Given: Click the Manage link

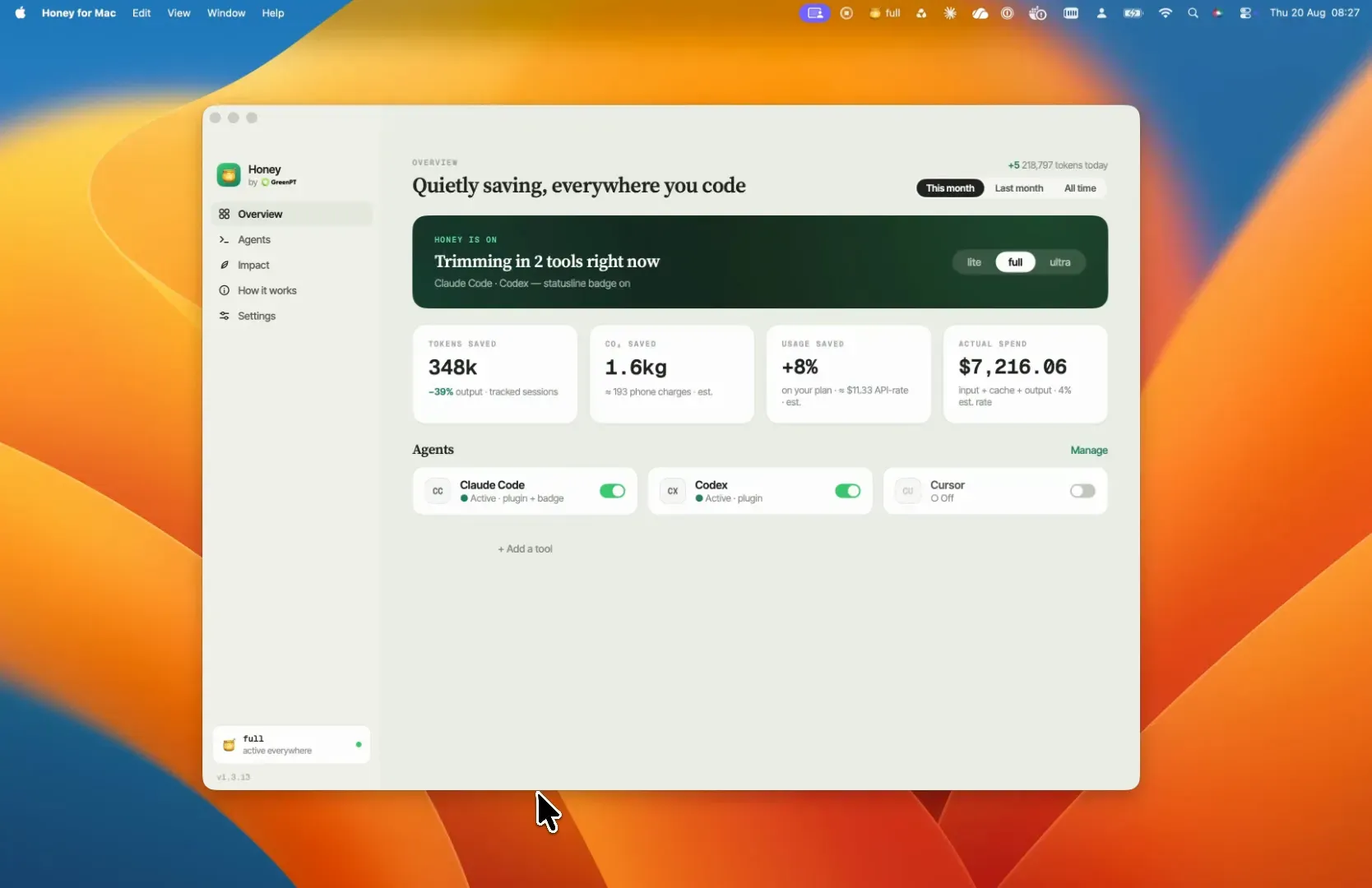Looking at the screenshot, I should pyautogui.click(x=1089, y=451).
